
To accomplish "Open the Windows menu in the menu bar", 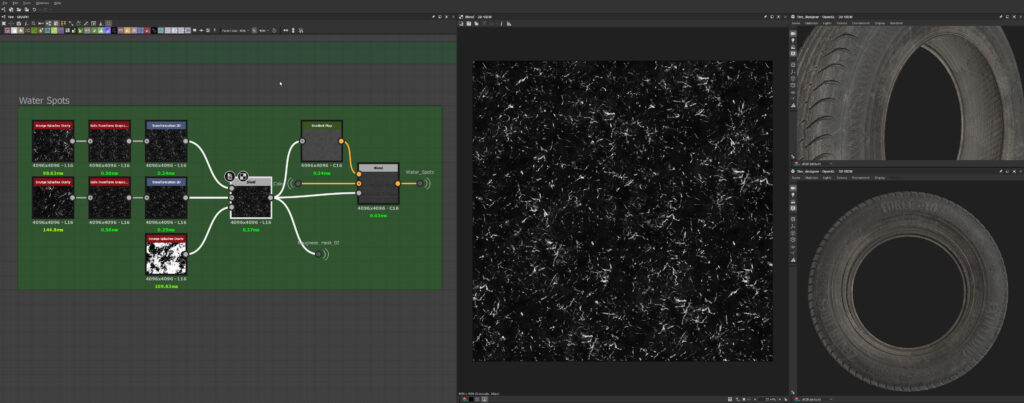I will (41, 3).
